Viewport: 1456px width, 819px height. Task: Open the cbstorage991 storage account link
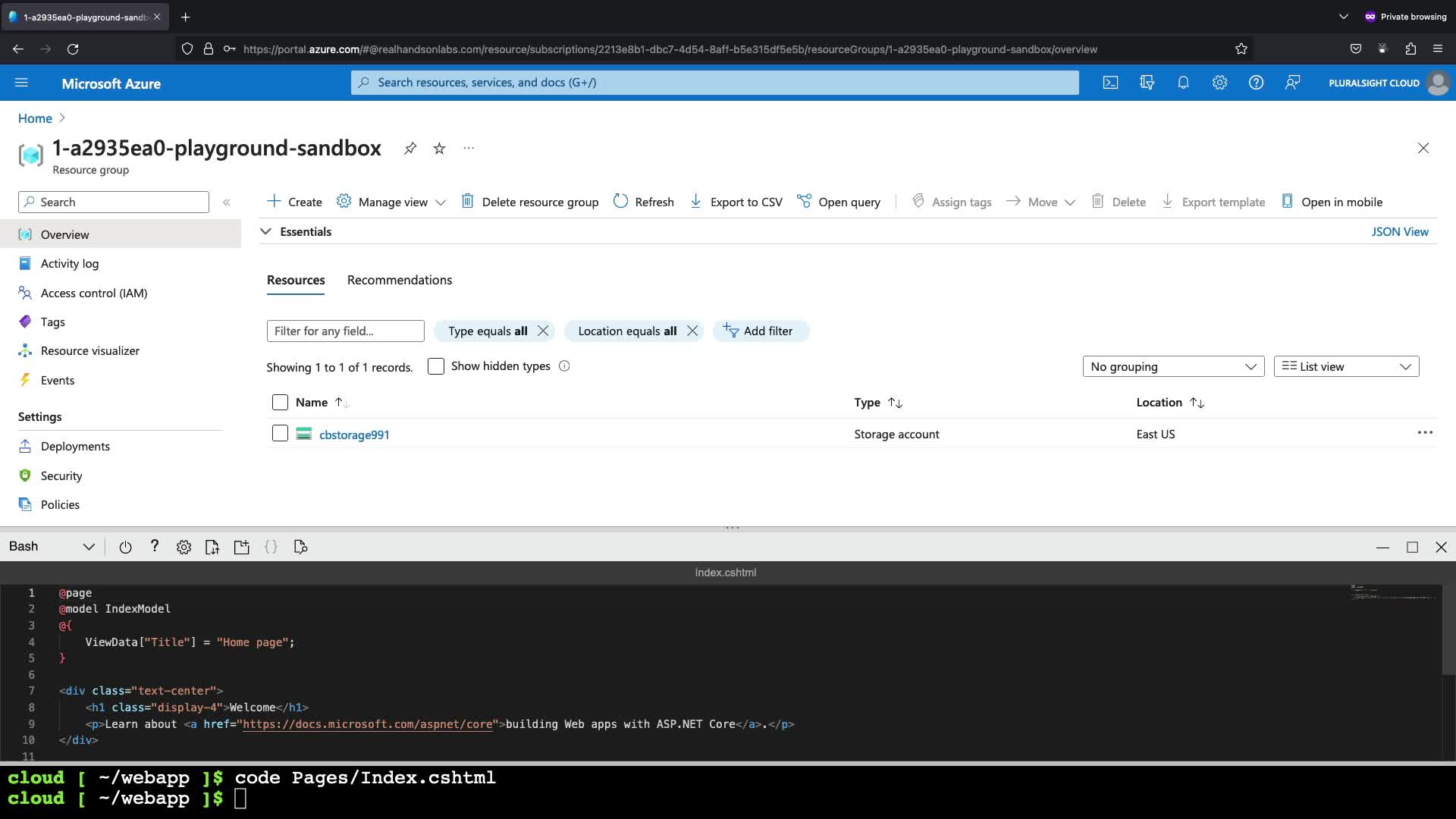tap(354, 435)
